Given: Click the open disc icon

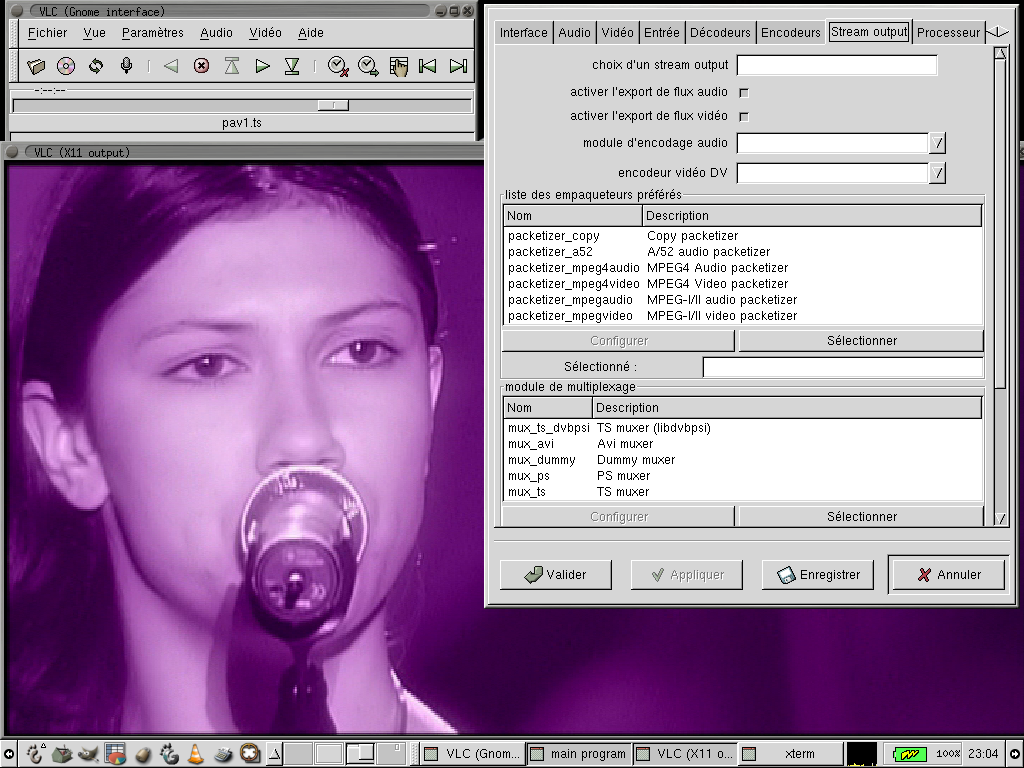Looking at the screenshot, I should pos(66,66).
